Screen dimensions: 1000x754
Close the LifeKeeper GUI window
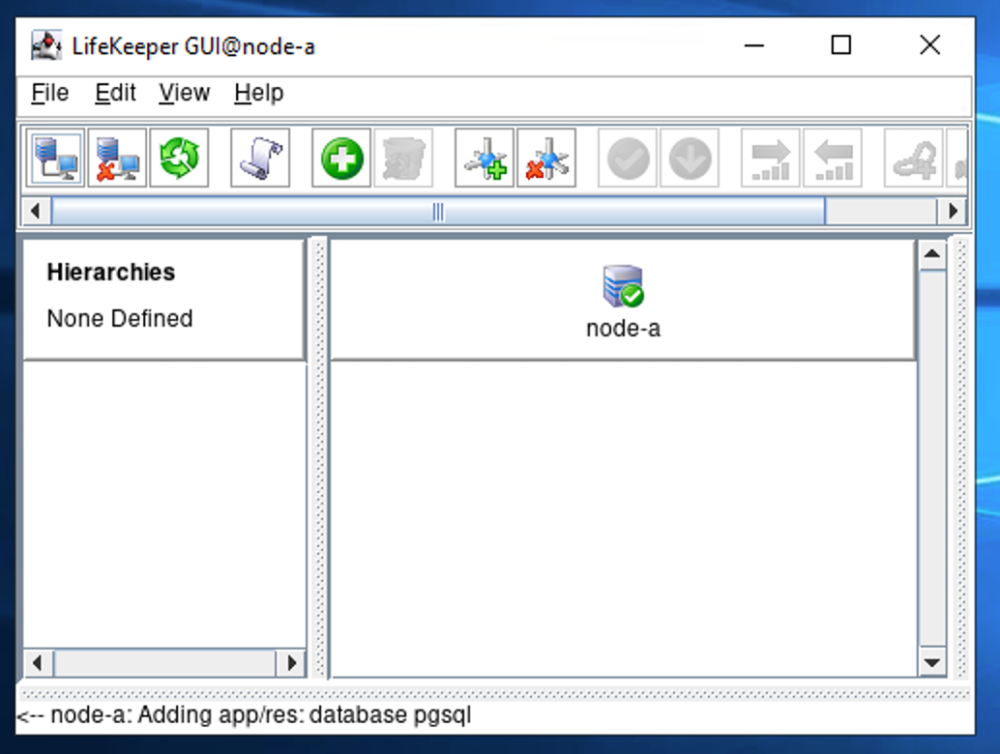point(930,45)
